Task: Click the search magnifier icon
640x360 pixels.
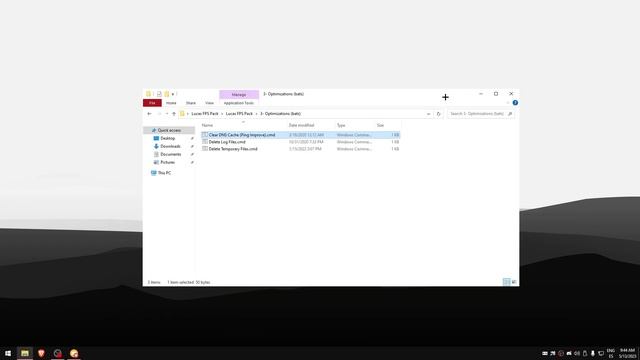Action: 510,114
